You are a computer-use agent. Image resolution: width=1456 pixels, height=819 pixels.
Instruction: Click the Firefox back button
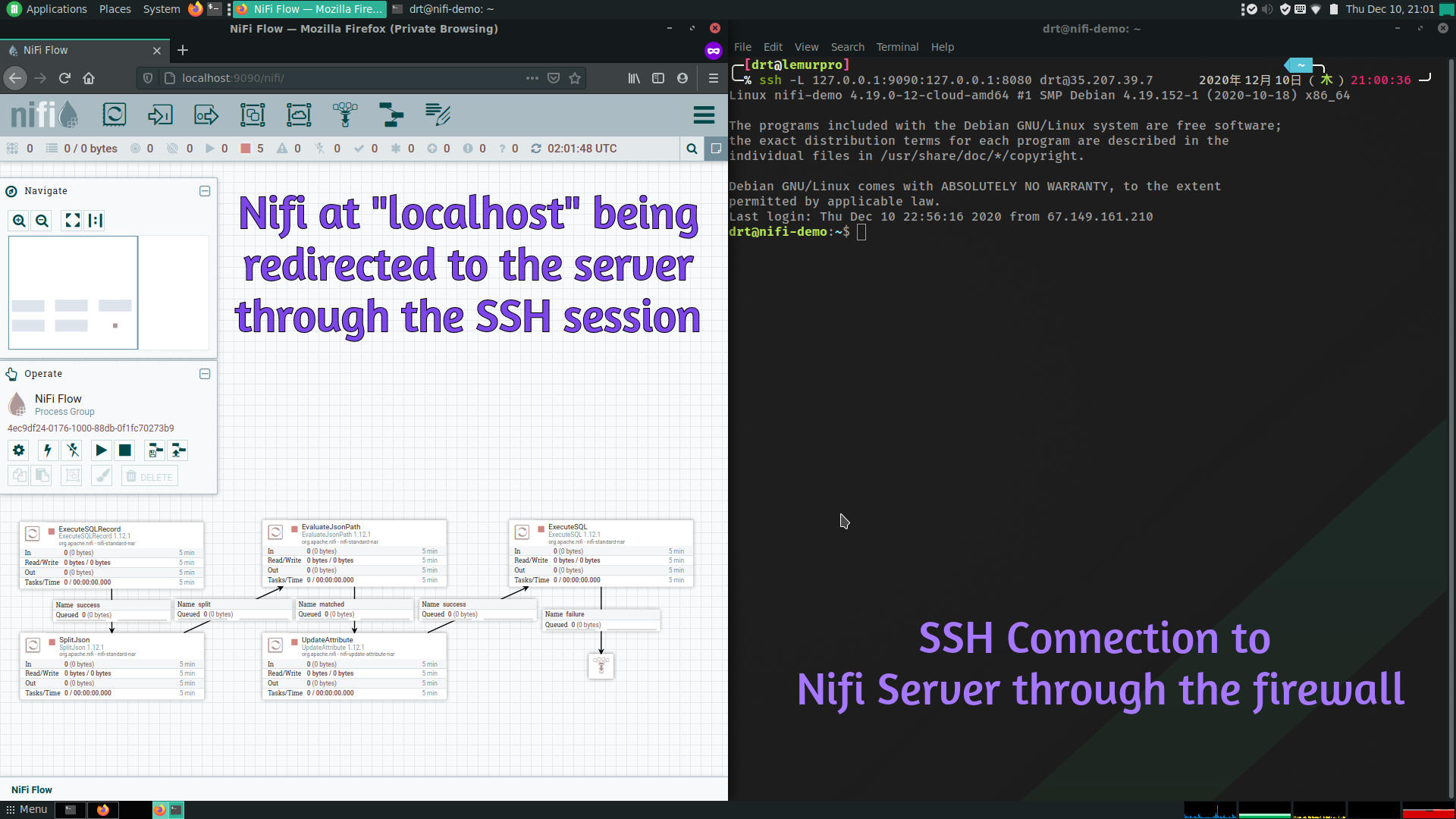(x=16, y=78)
